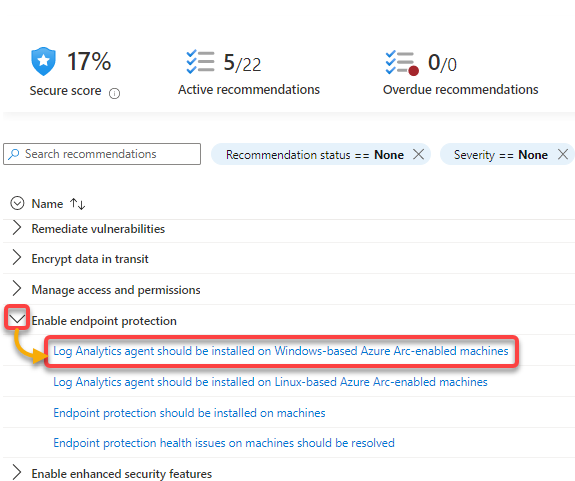Open the Recommendation status filter pill

[315, 155]
